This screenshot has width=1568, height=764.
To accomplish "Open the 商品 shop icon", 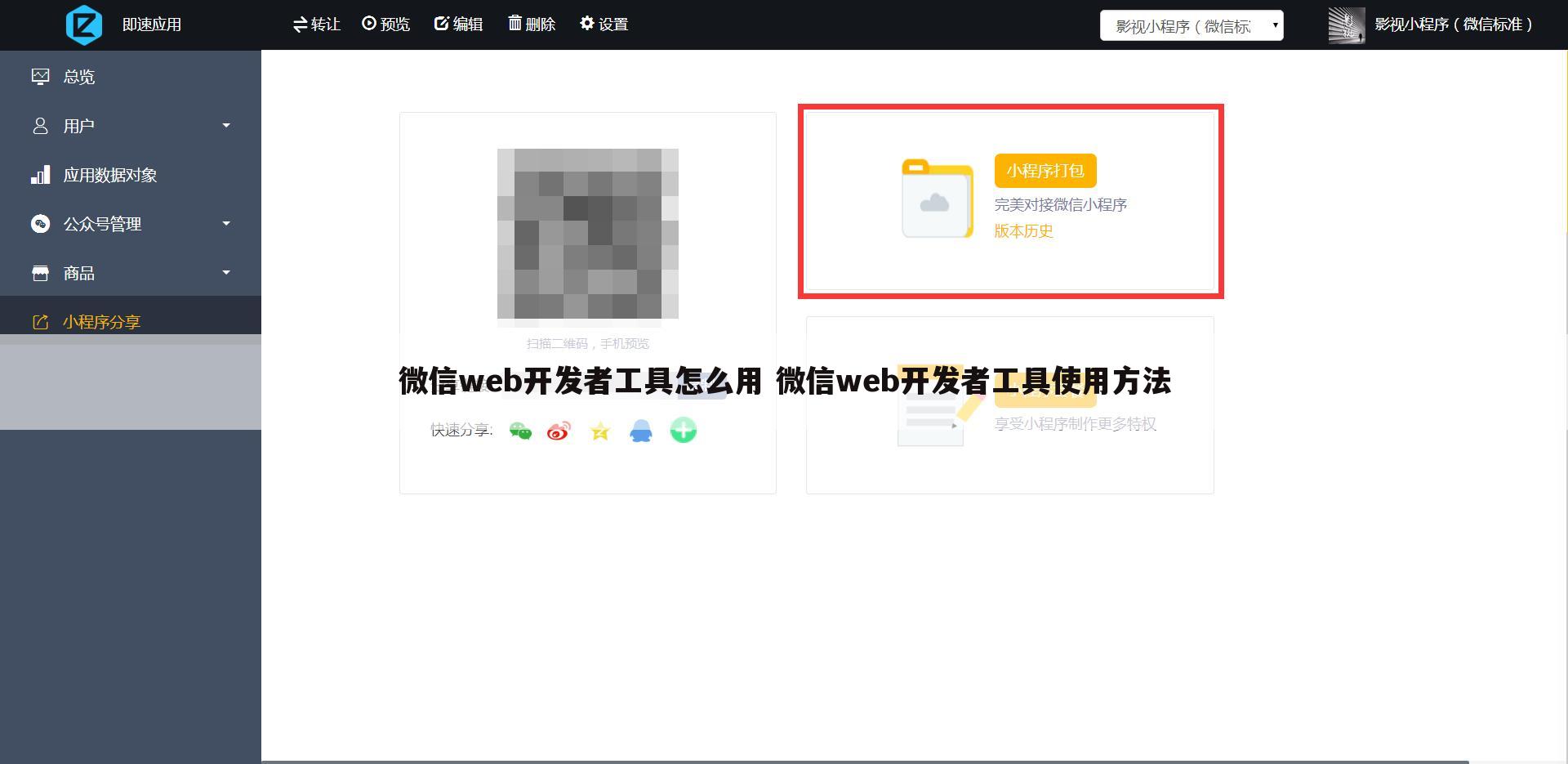I will [x=40, y=273].
